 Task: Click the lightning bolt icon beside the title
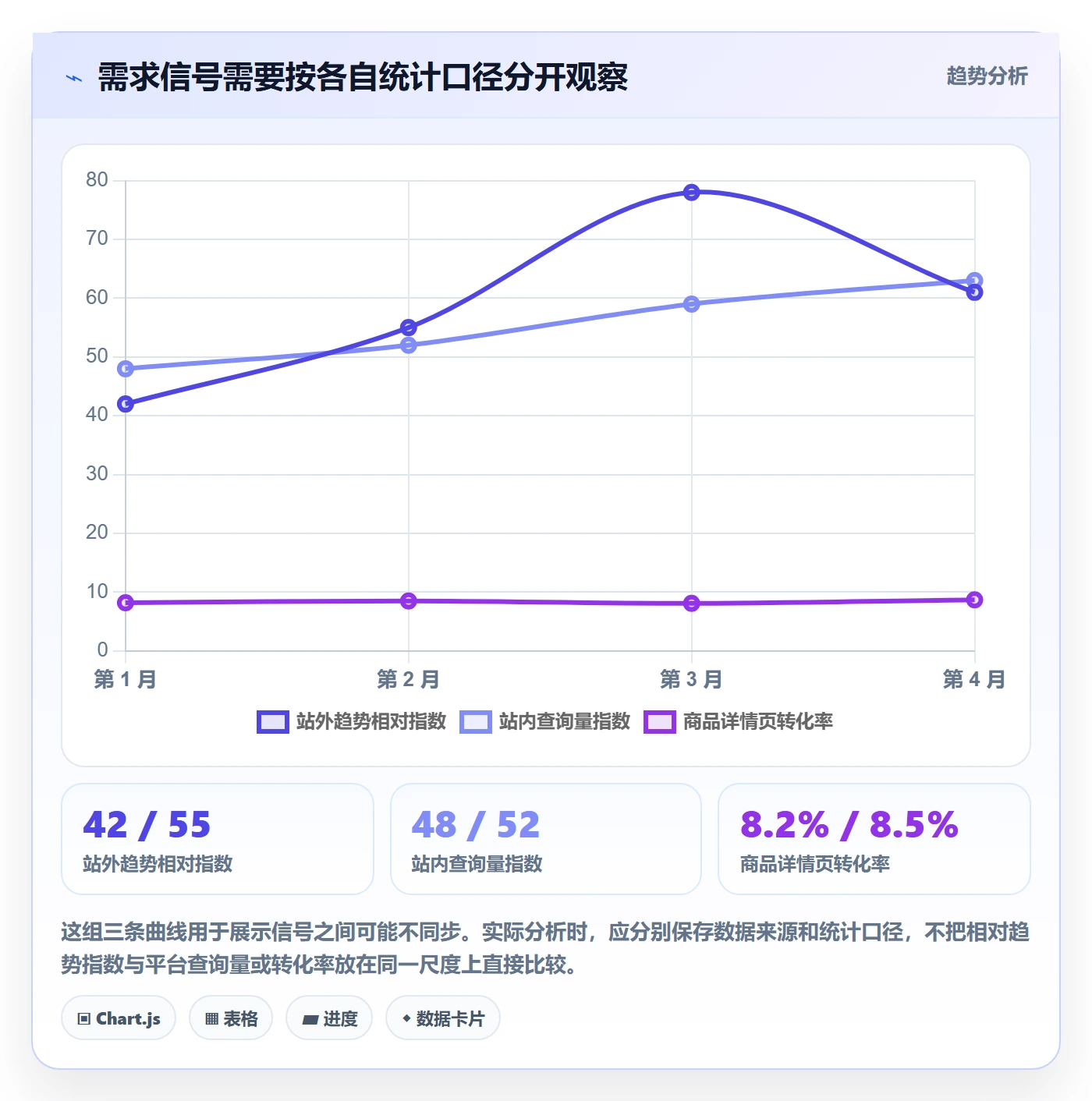[74, 78]
